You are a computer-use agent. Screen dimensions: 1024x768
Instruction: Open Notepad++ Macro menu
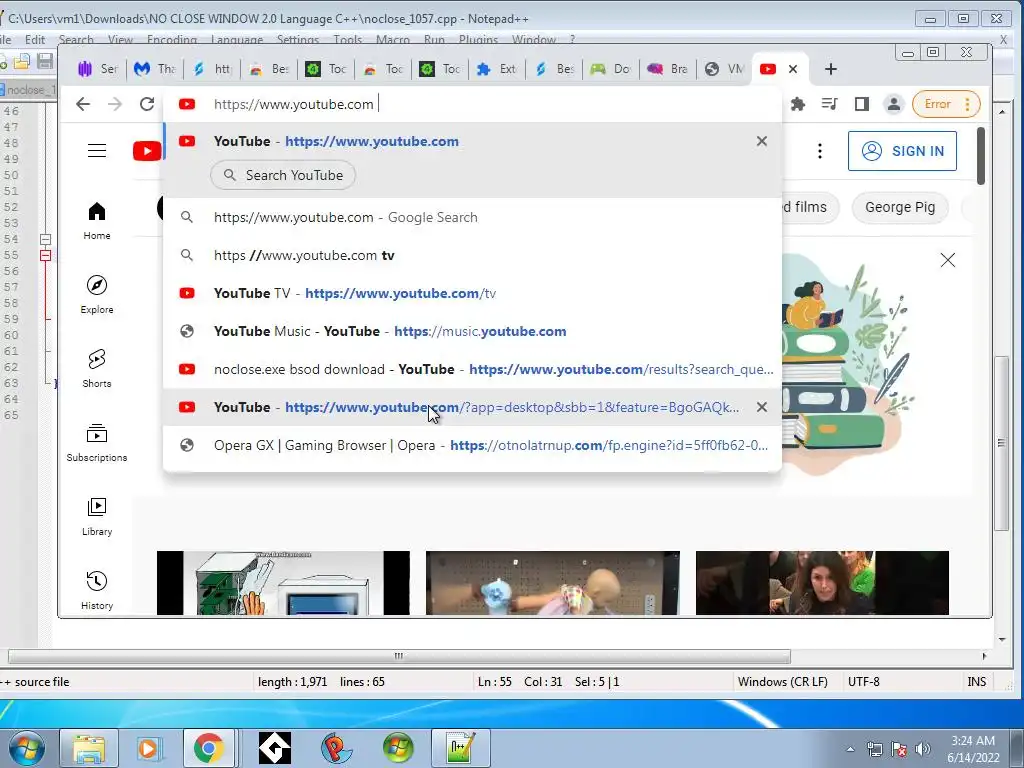point(392,40)
